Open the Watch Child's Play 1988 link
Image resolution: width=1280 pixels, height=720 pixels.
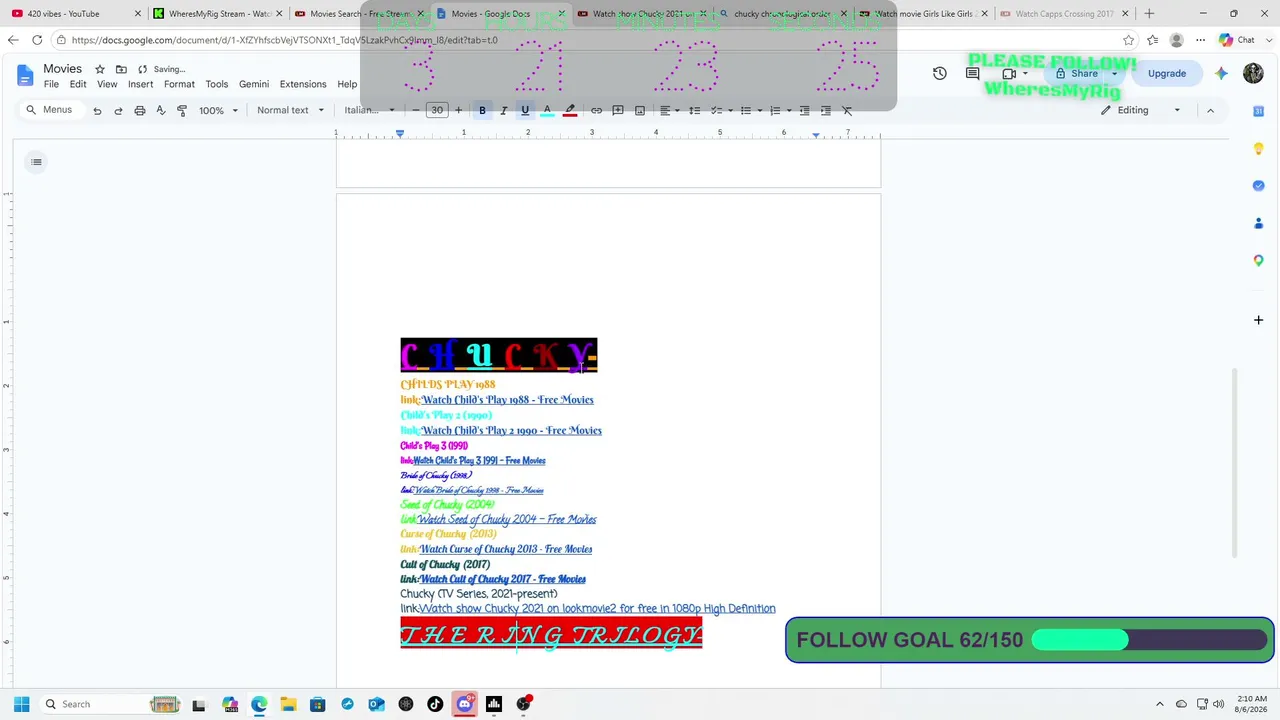[x=507, y=400]
